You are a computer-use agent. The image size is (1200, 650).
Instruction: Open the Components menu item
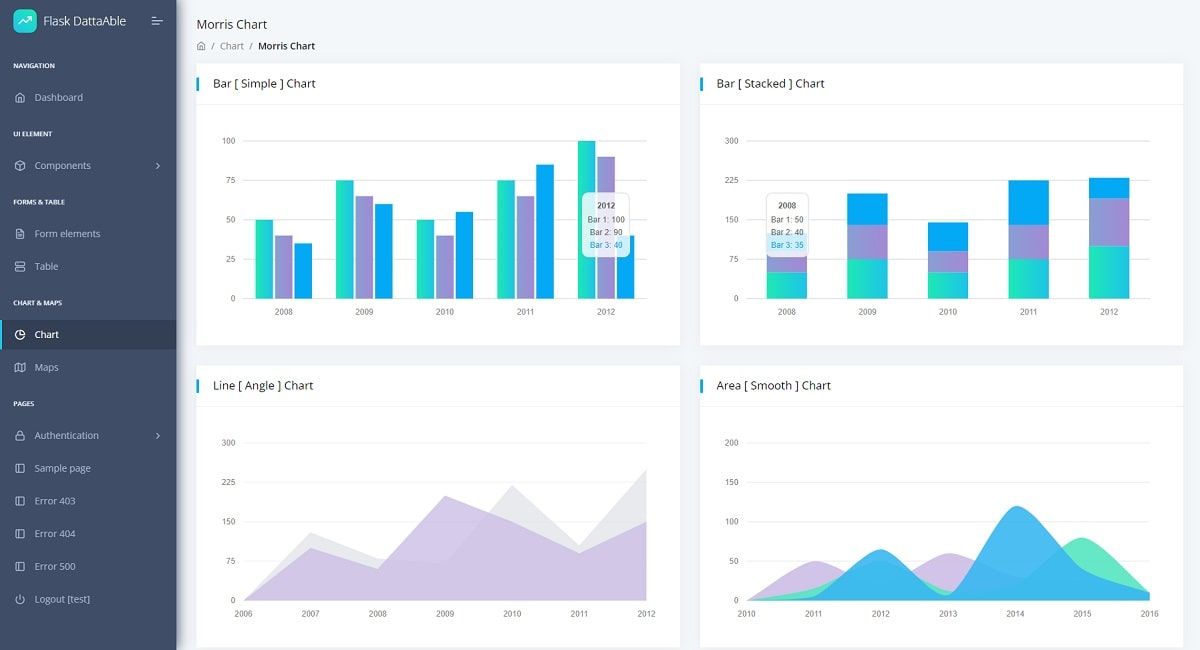coord(88,166)
